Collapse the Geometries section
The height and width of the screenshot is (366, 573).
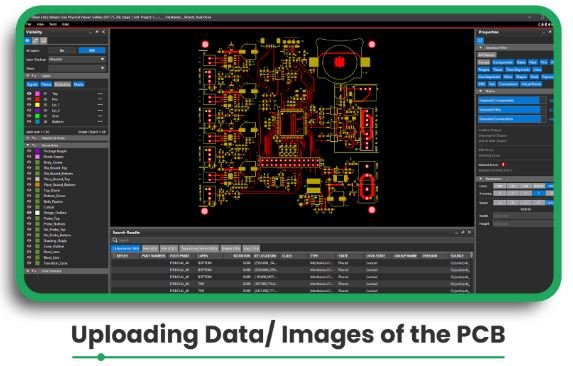click(28, 145)
